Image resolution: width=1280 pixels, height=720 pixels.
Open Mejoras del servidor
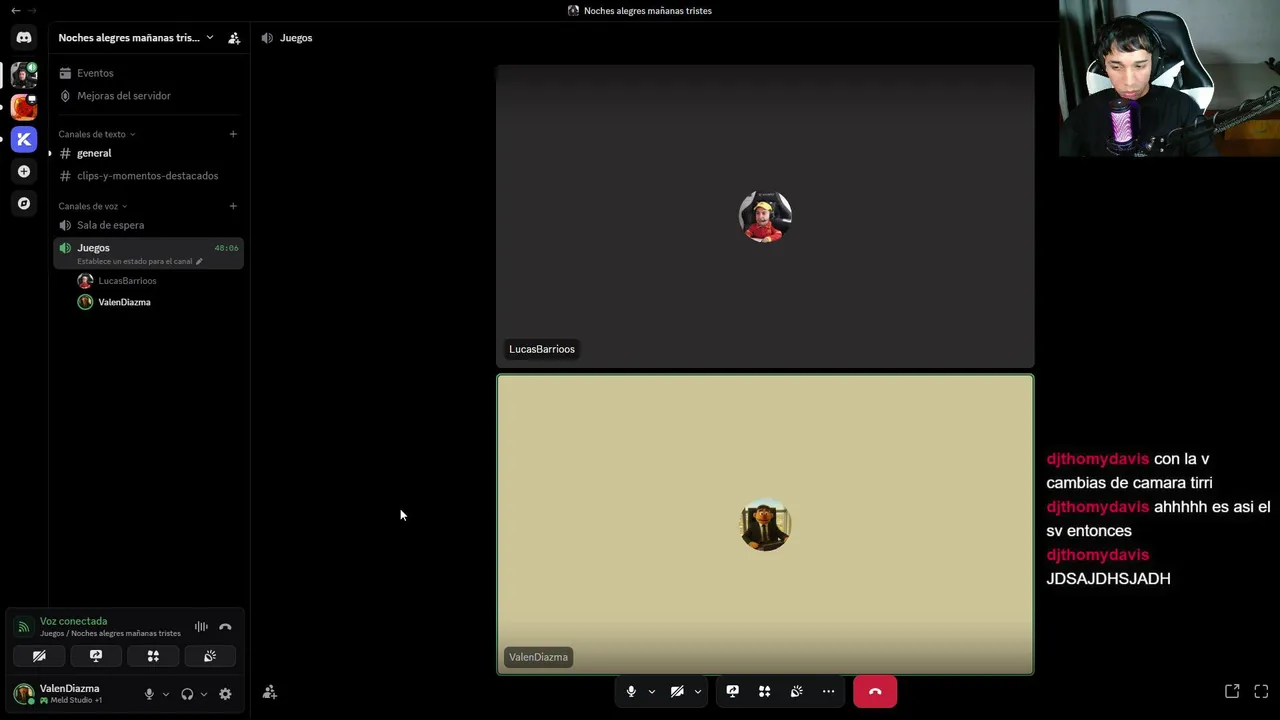[148, 96]
